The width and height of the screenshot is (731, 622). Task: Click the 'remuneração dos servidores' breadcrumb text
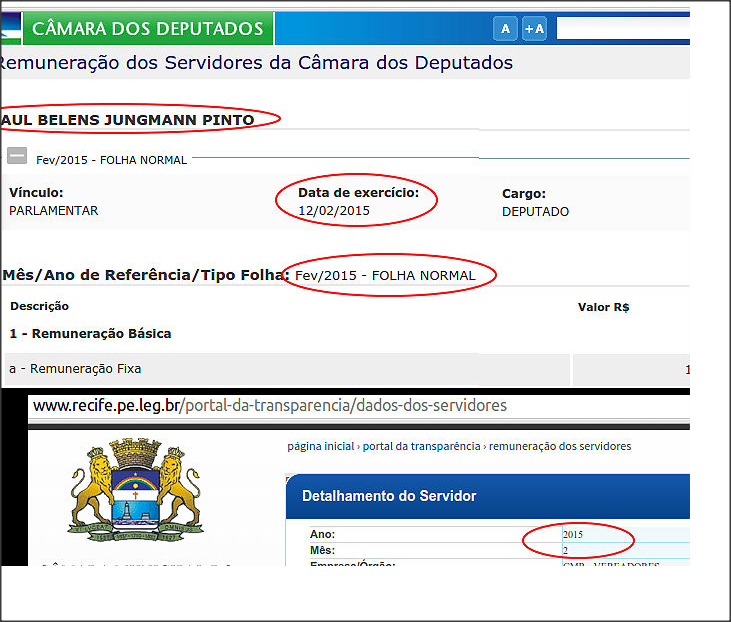click(x=559, y=446)
